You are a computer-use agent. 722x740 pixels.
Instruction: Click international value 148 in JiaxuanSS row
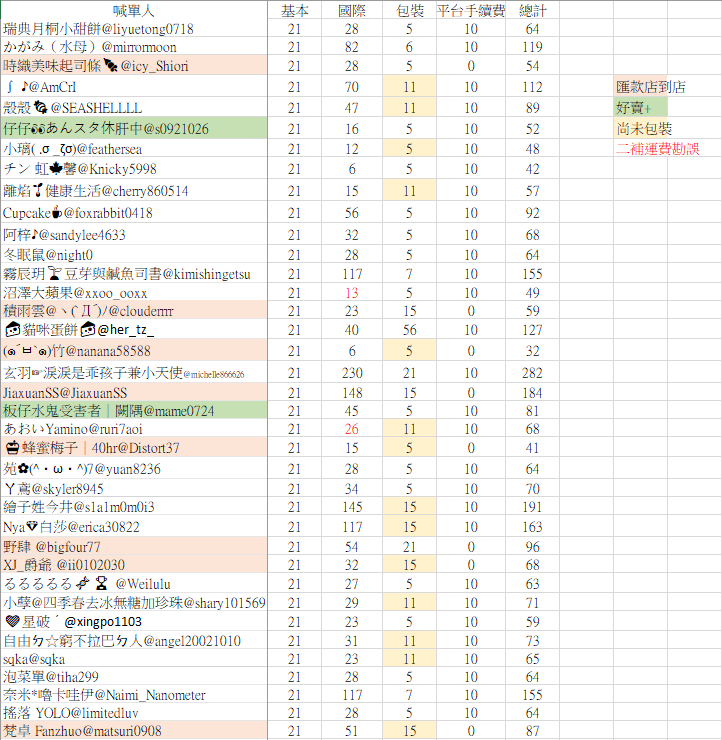[x=352, y=393]
